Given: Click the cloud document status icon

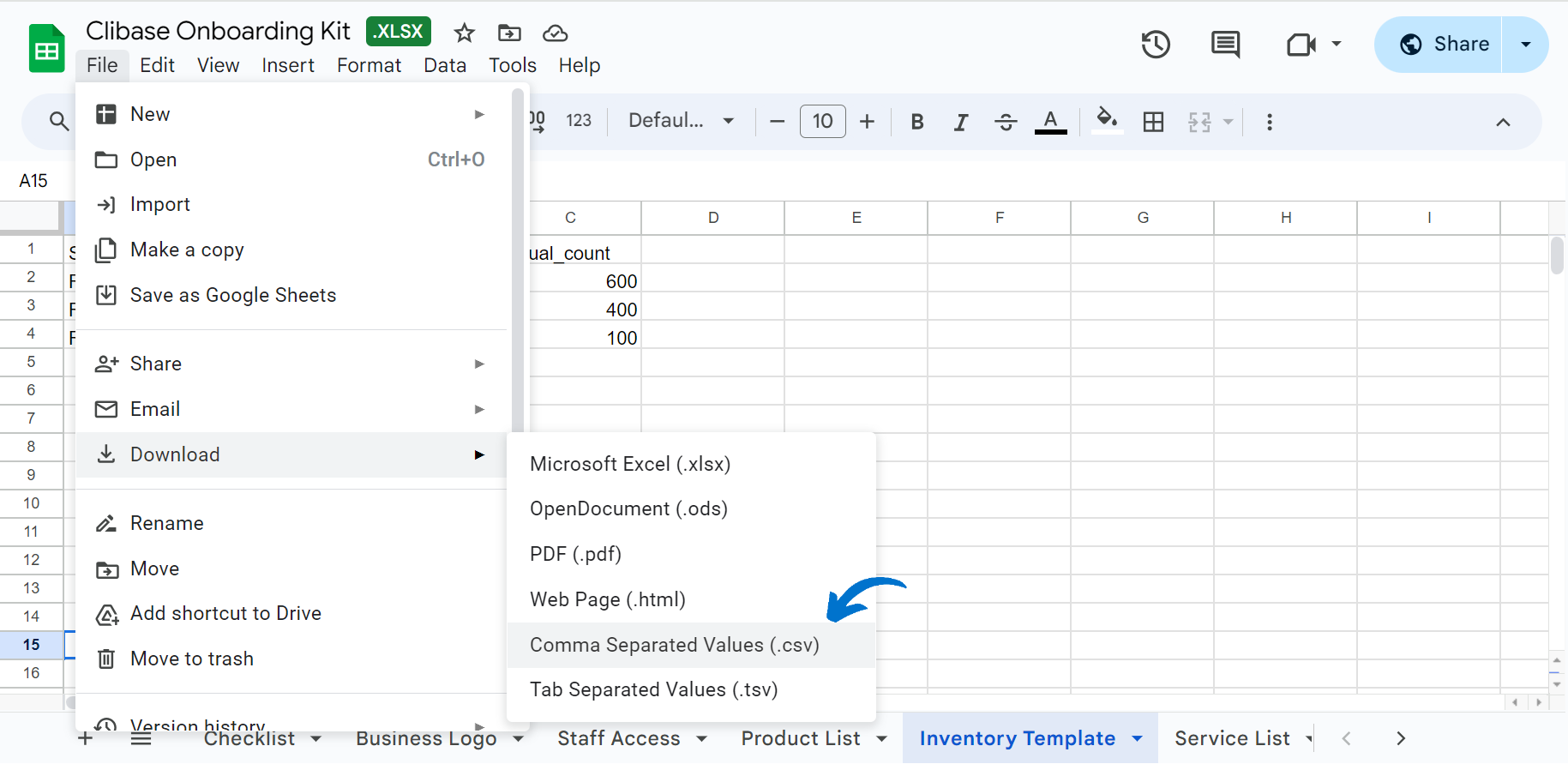Looking at the screenshot, I should 556,33.
